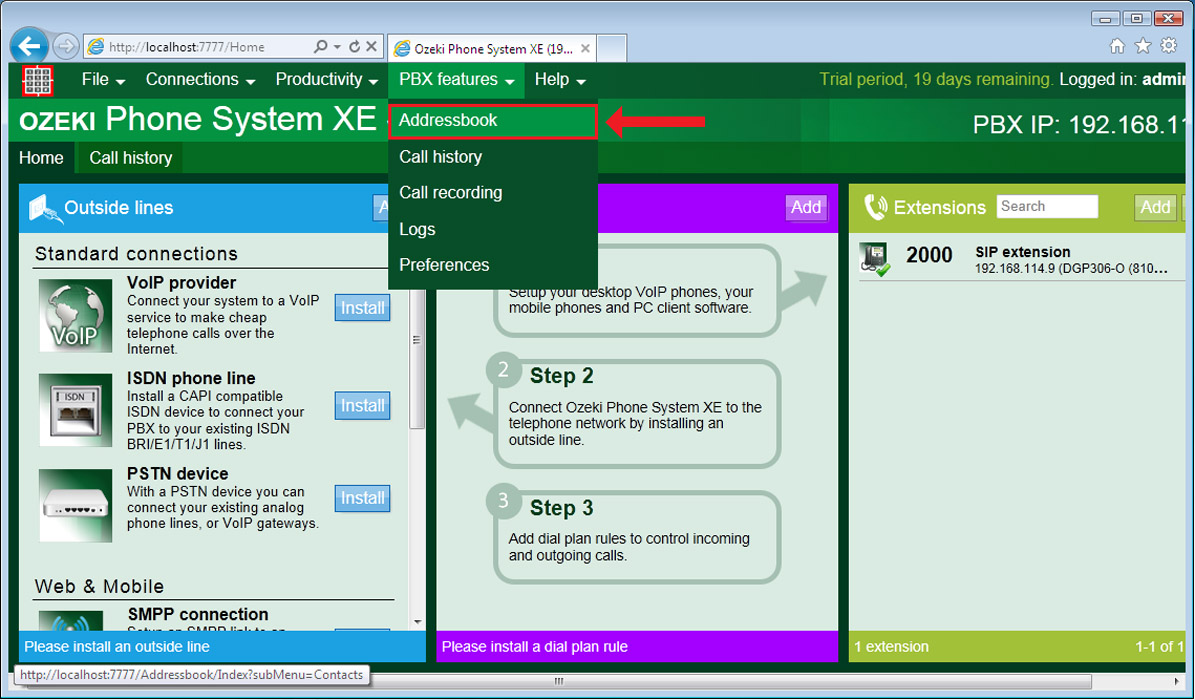Screen dimensions: 1195x700
Task: Click the browser Back arrow button
Action: coord(29,47)
